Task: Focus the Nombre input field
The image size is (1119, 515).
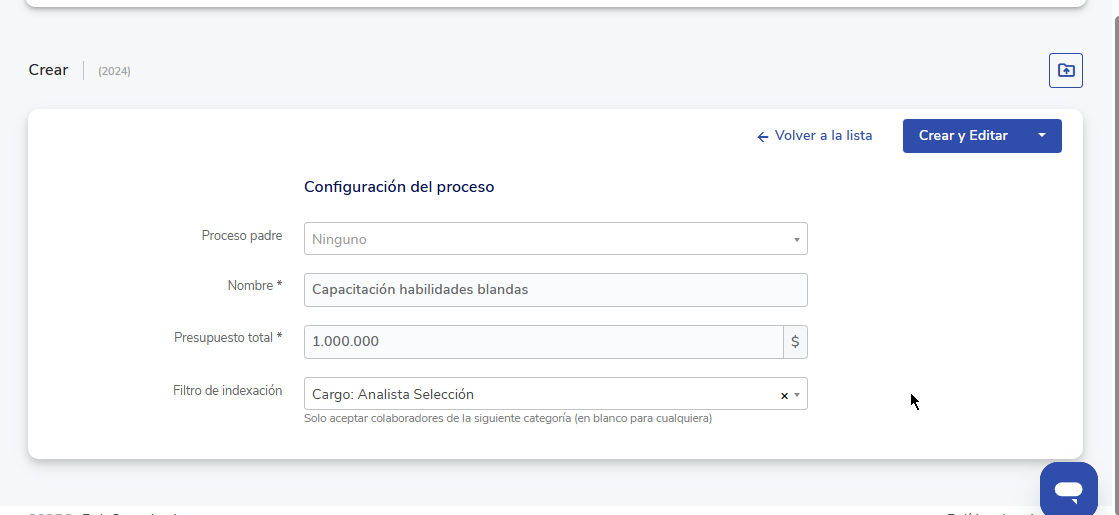Action: pyautogui.click(x=555, y=290)
